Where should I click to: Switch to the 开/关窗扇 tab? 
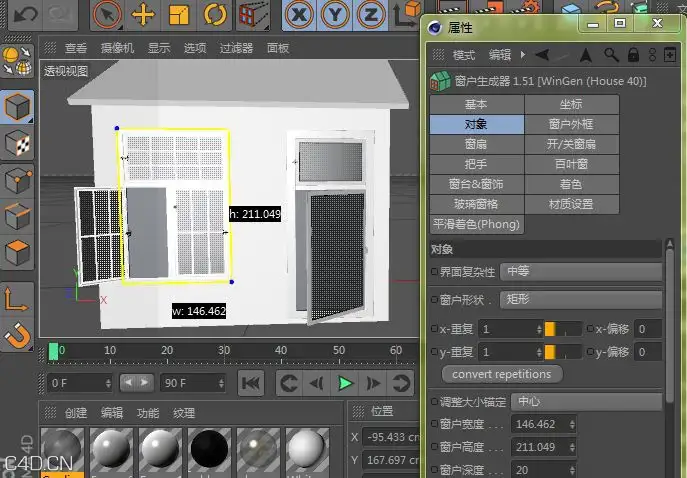tap(571, 144)
